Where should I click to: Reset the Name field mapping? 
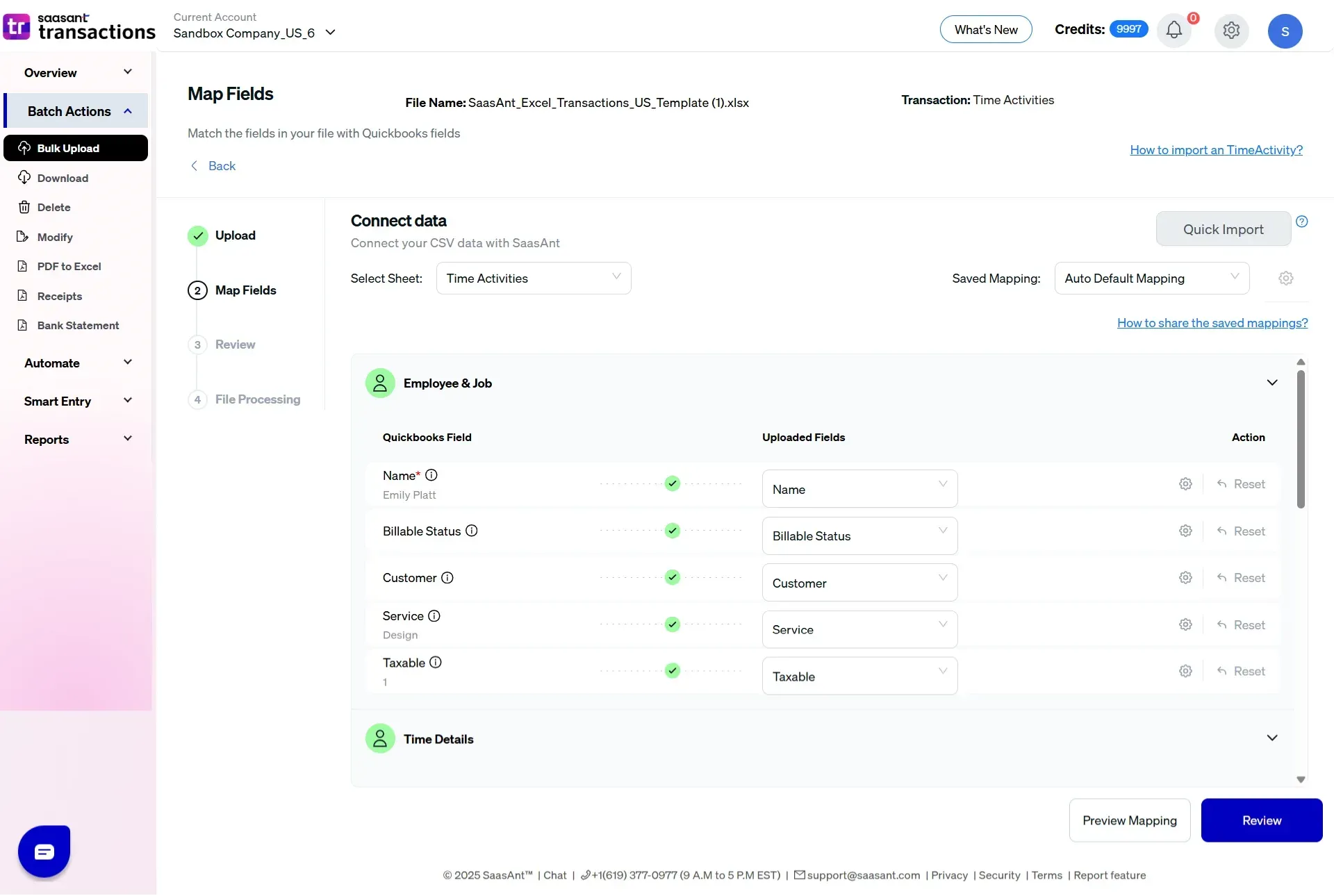click(1241, 484)
